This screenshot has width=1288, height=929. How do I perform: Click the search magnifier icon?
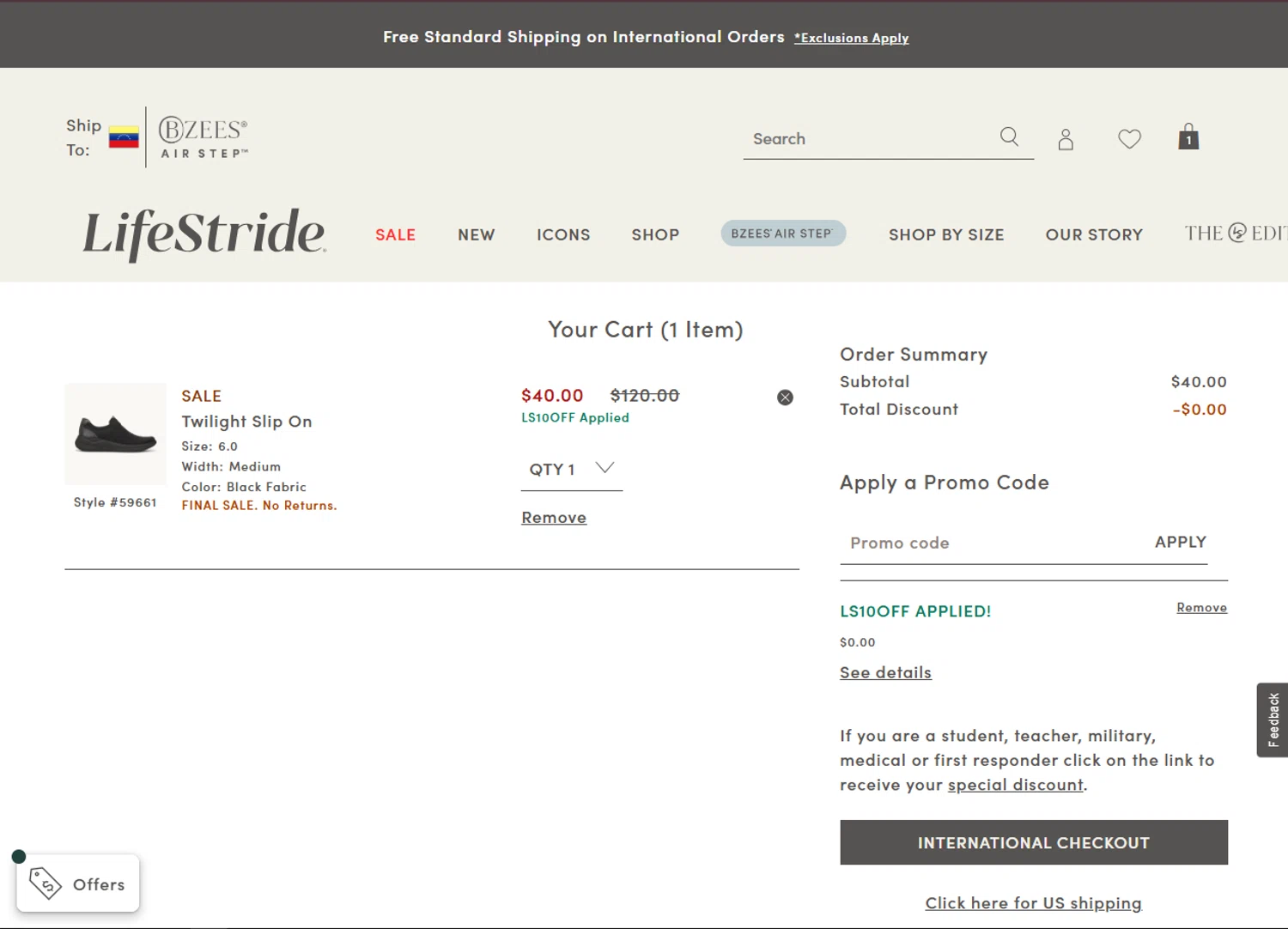tap(1009, 137)
